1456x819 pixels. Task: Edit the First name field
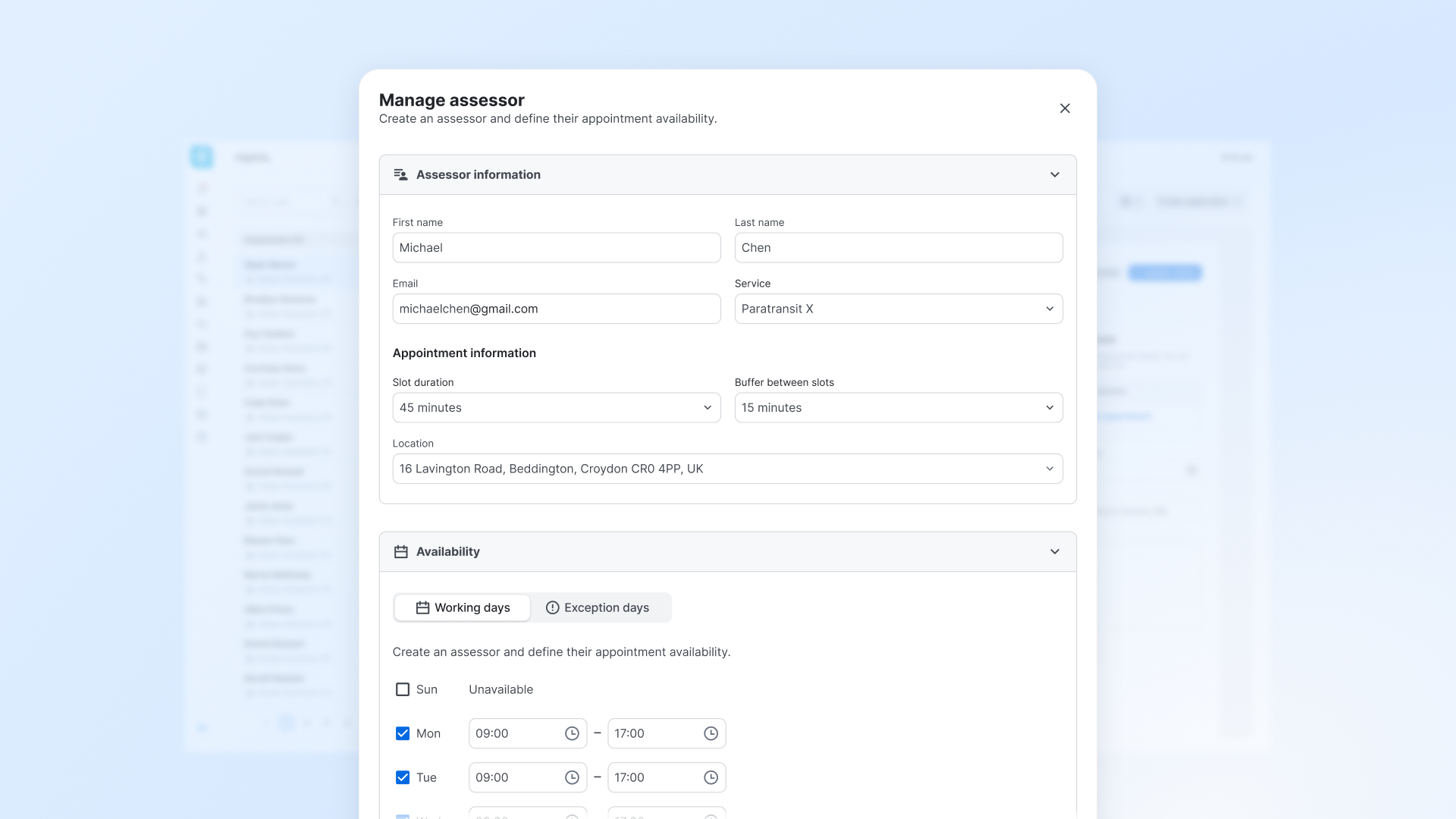pyautogui.click(x=557, y=248)
